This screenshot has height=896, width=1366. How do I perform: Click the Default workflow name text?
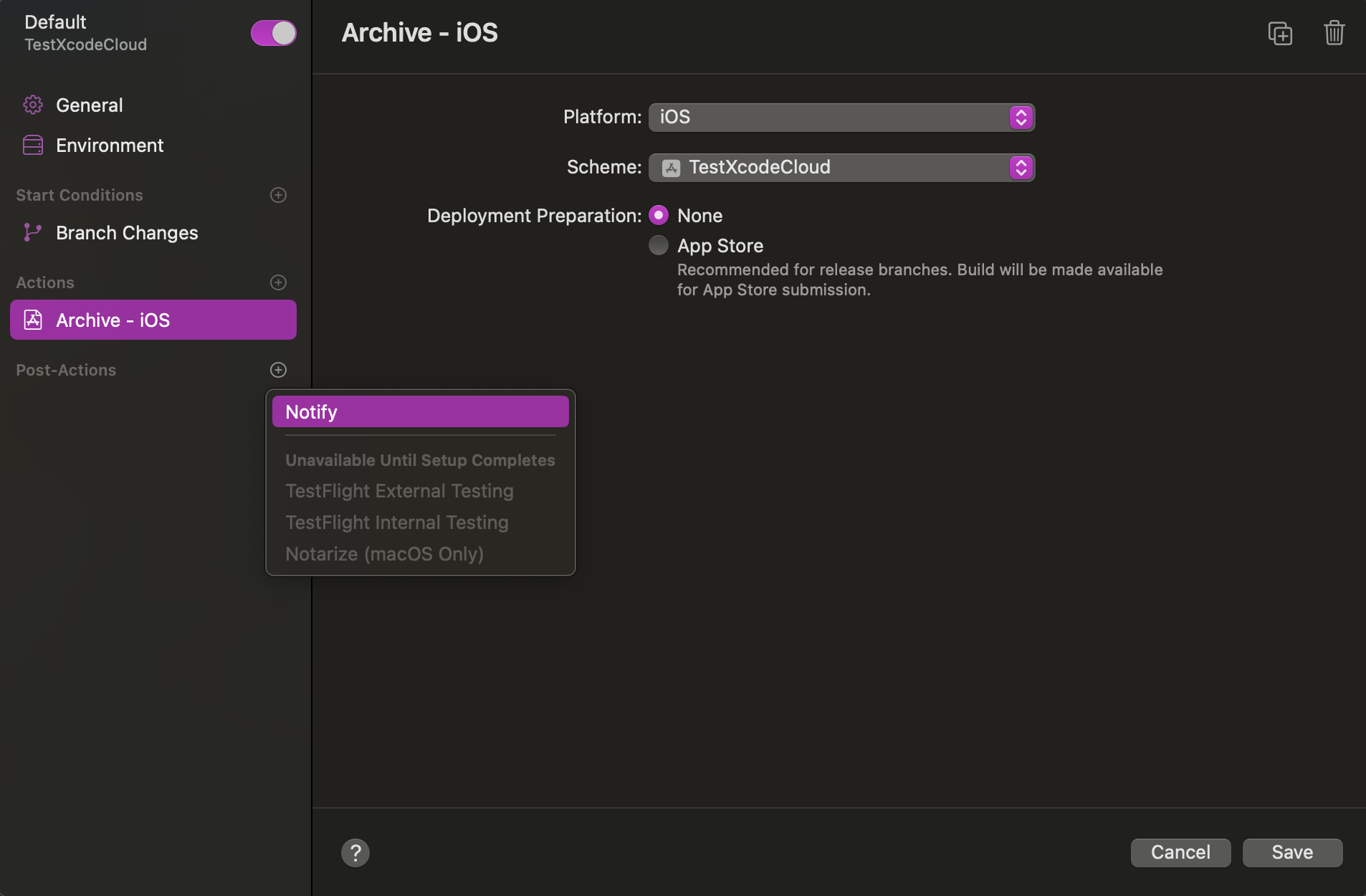[x=55, y=22]
